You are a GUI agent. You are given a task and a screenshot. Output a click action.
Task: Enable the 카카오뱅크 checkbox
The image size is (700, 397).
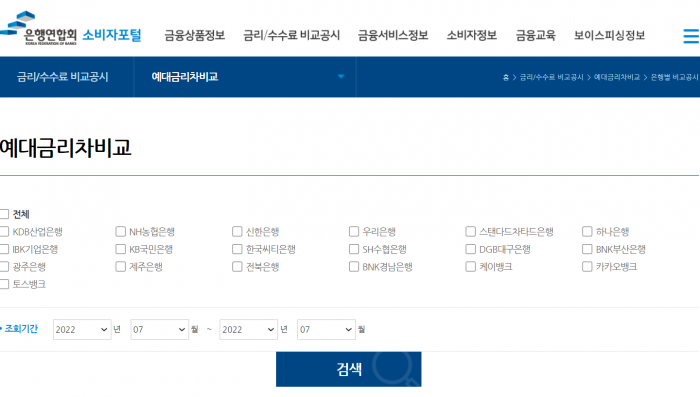tap(587, 267)
